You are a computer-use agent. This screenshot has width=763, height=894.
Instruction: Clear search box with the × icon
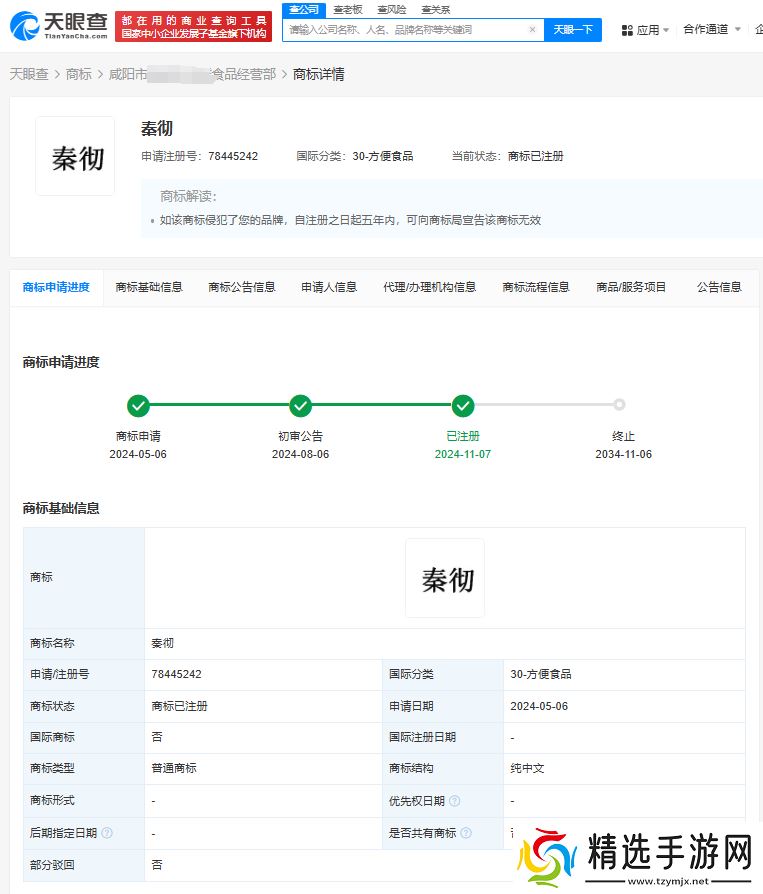[531, 30]
